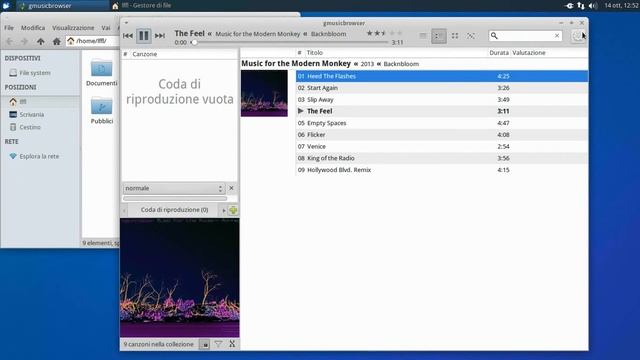Viewport: 640px width, 360px height.
Task: Open the Modifica menu in file manager
Action: (x=33, y=28)
